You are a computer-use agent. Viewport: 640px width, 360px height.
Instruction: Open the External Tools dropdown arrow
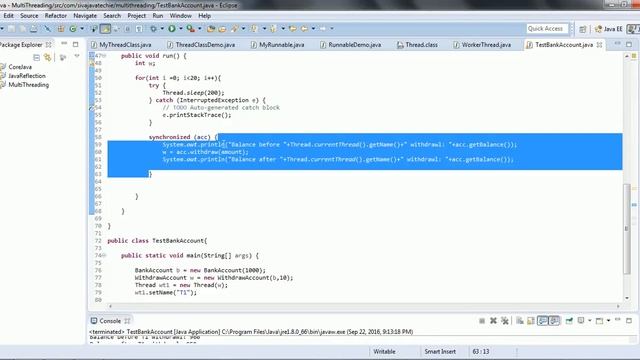(x=200, y=29)
